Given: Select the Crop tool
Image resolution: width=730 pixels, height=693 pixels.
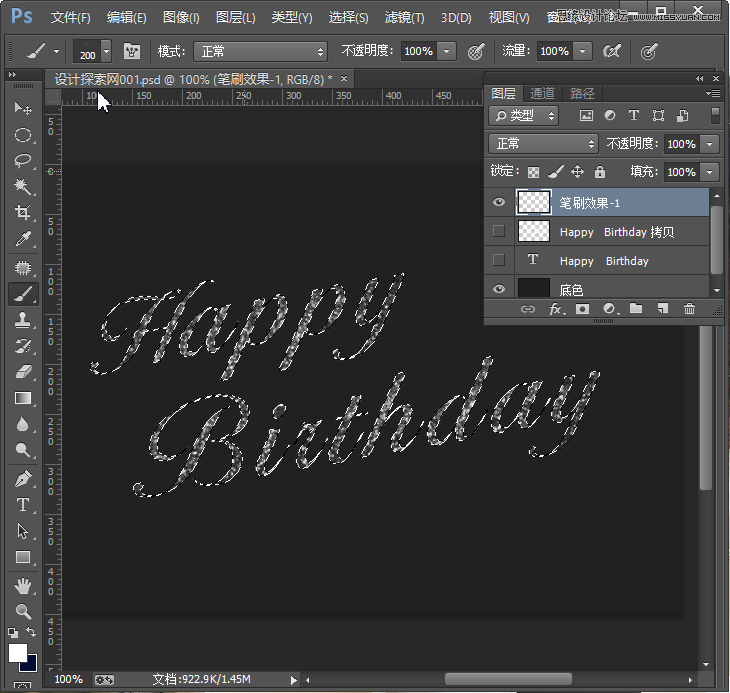Looking at the screenshot, I should pos(22,212).
